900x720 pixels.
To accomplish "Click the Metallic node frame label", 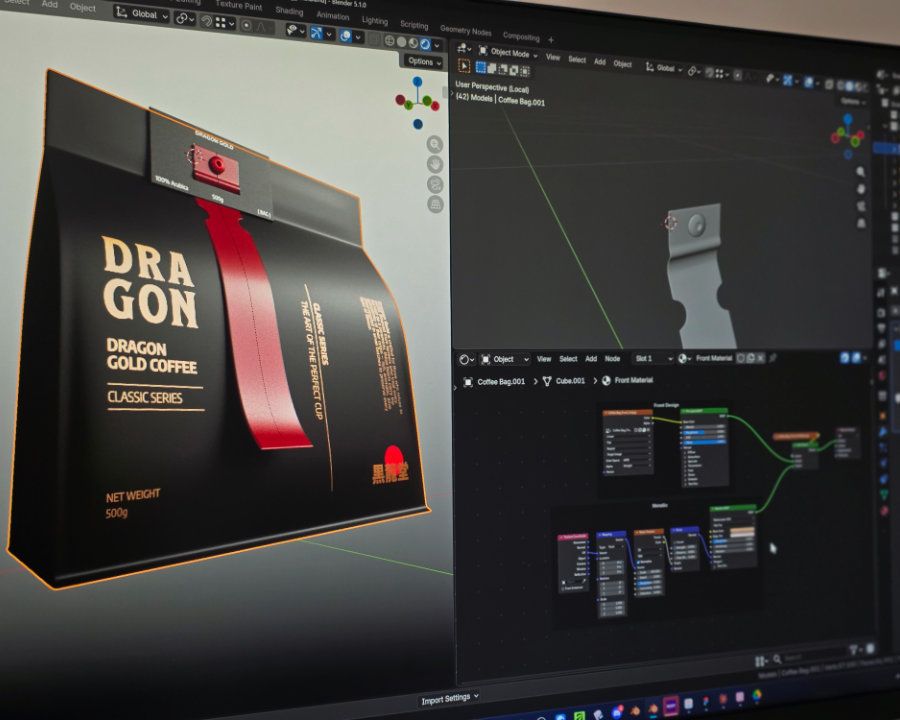I will (660, 505).
